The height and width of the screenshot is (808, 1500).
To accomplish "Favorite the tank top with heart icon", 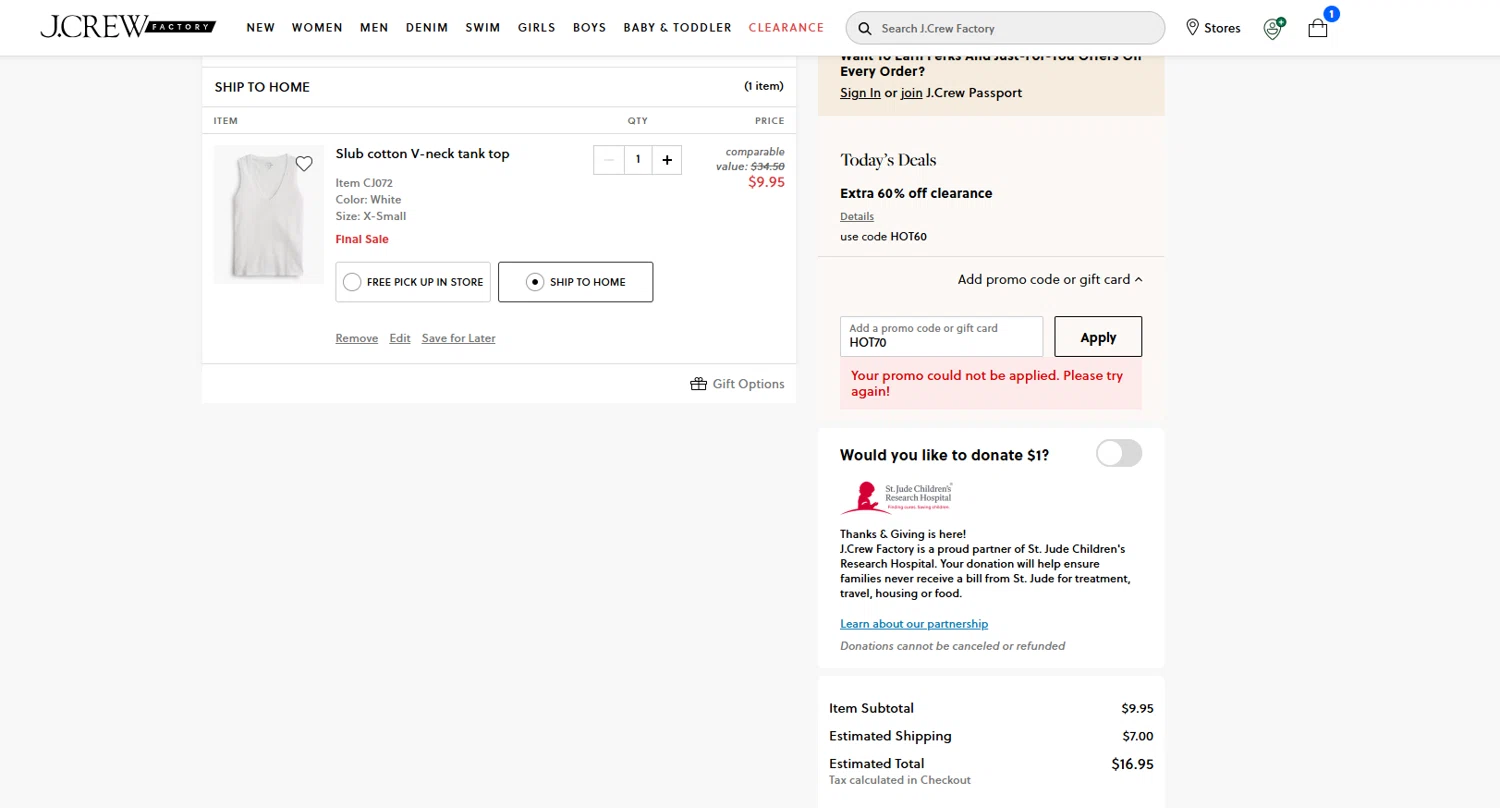I will 304,163.
